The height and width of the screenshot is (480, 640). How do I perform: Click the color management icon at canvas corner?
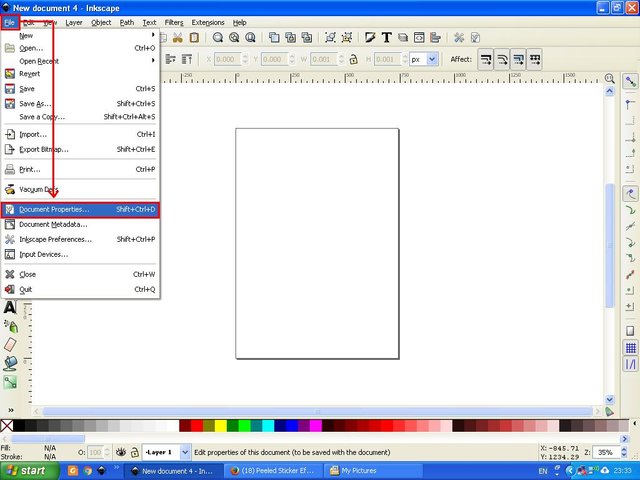(x=609, y=411)
